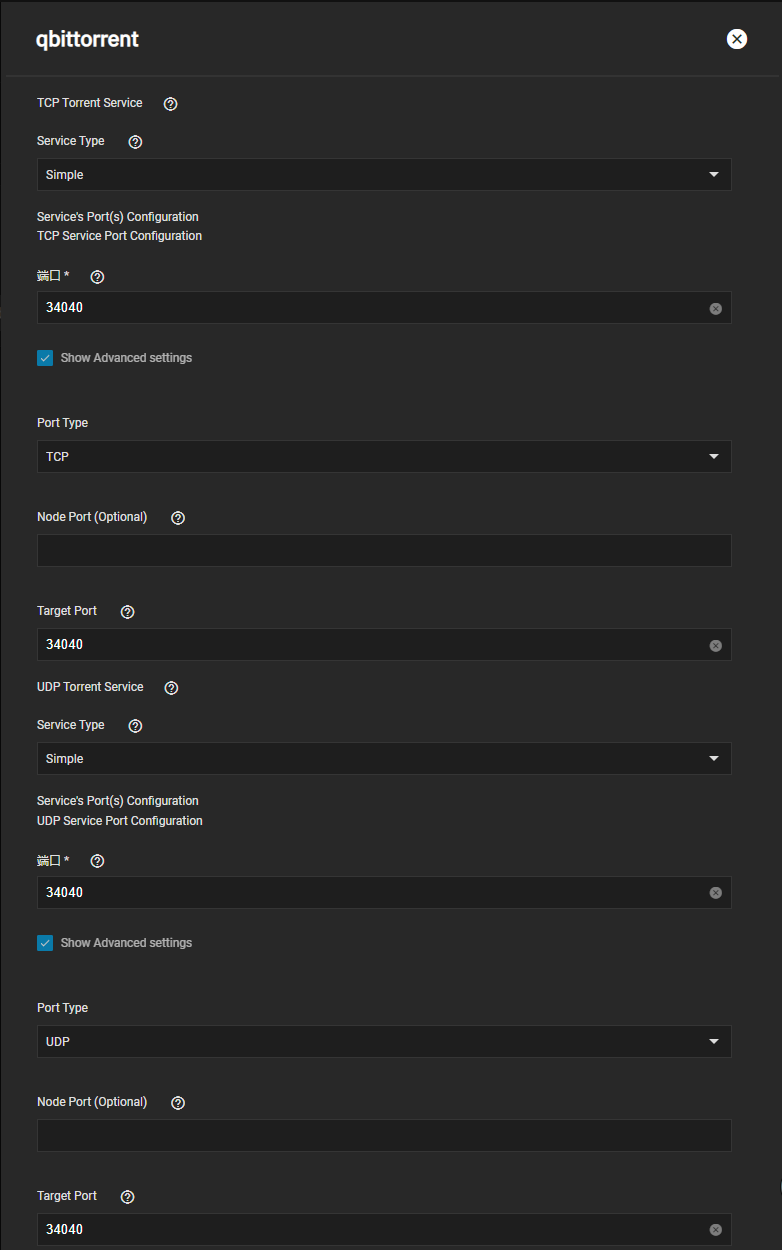Open help tooltip for TCP Torrent Service
The height and width of the screenshot is (1250, 782).
pyautogui.click(x=170, y=103)
